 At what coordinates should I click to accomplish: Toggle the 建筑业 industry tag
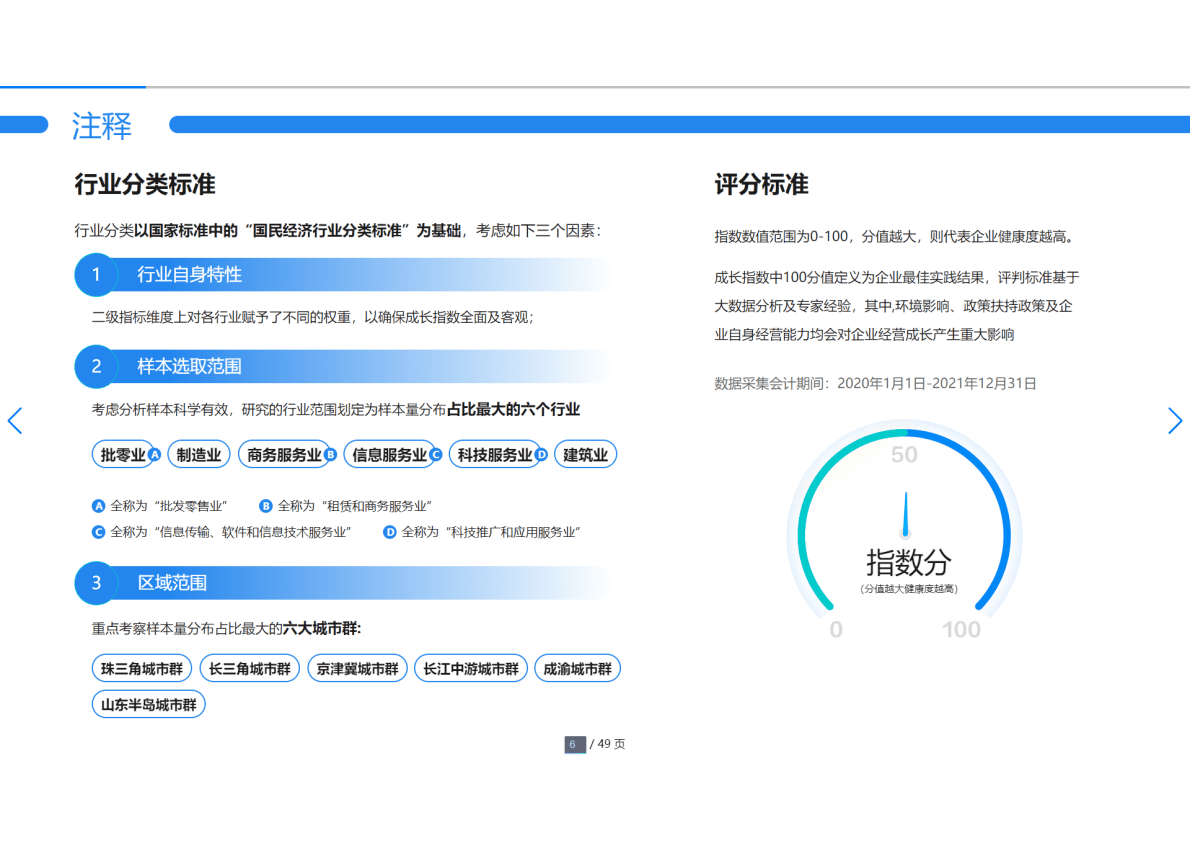(585, 453)
